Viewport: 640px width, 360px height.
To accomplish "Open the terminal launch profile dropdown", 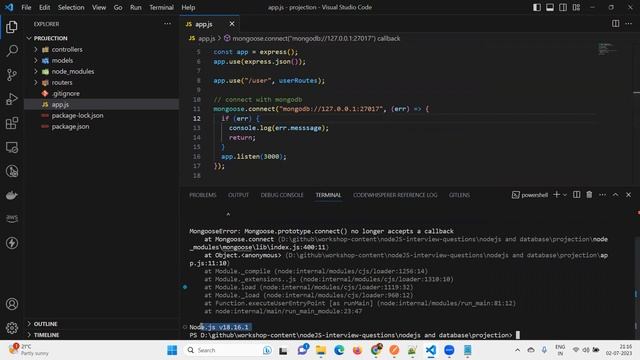I will click(x=565, y=195).
